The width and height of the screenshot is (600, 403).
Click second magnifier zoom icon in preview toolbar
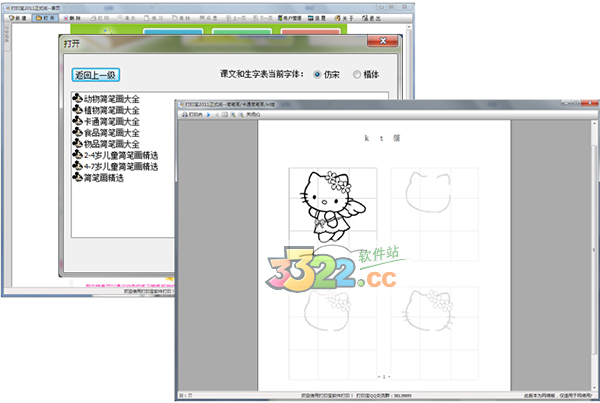pyautogui.click(x=241, y=114)
